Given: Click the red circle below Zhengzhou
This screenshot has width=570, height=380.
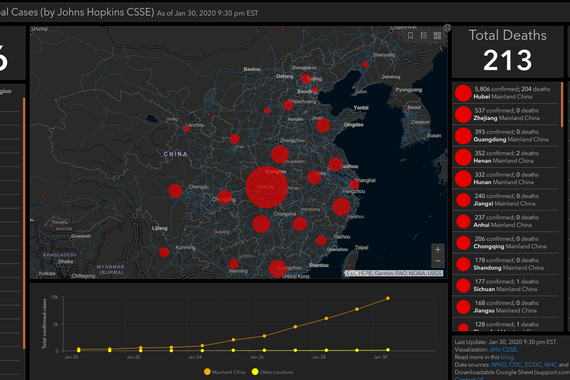Looking at the screenshot, I should (x=280, y=154).
